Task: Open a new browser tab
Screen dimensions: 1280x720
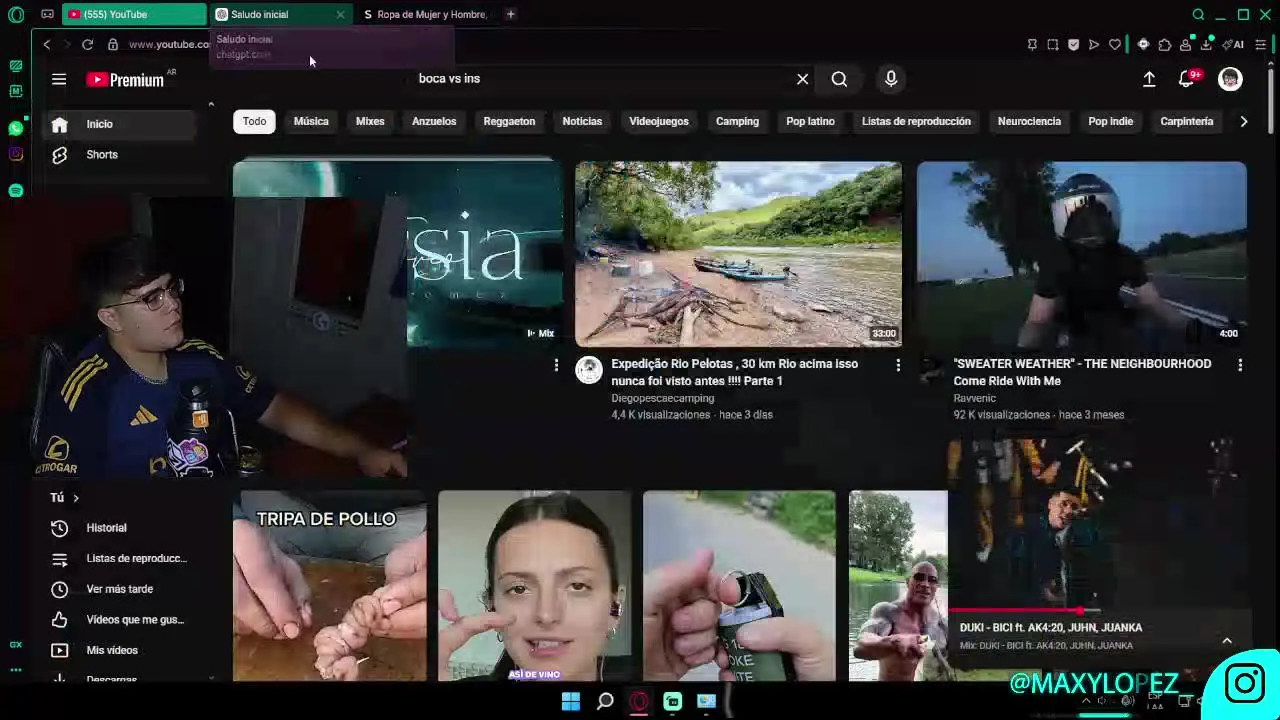Action: click(510, 14)
